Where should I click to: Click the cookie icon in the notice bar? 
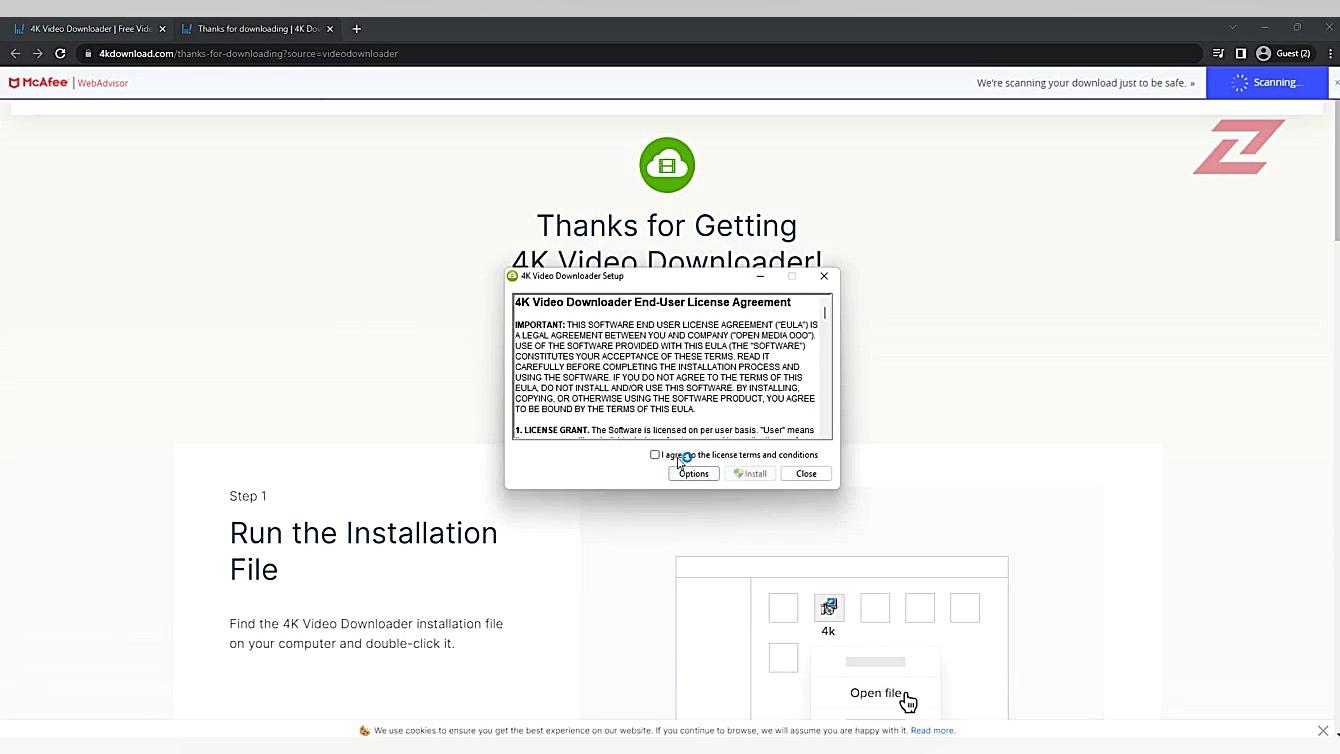(x=365, y=731)
